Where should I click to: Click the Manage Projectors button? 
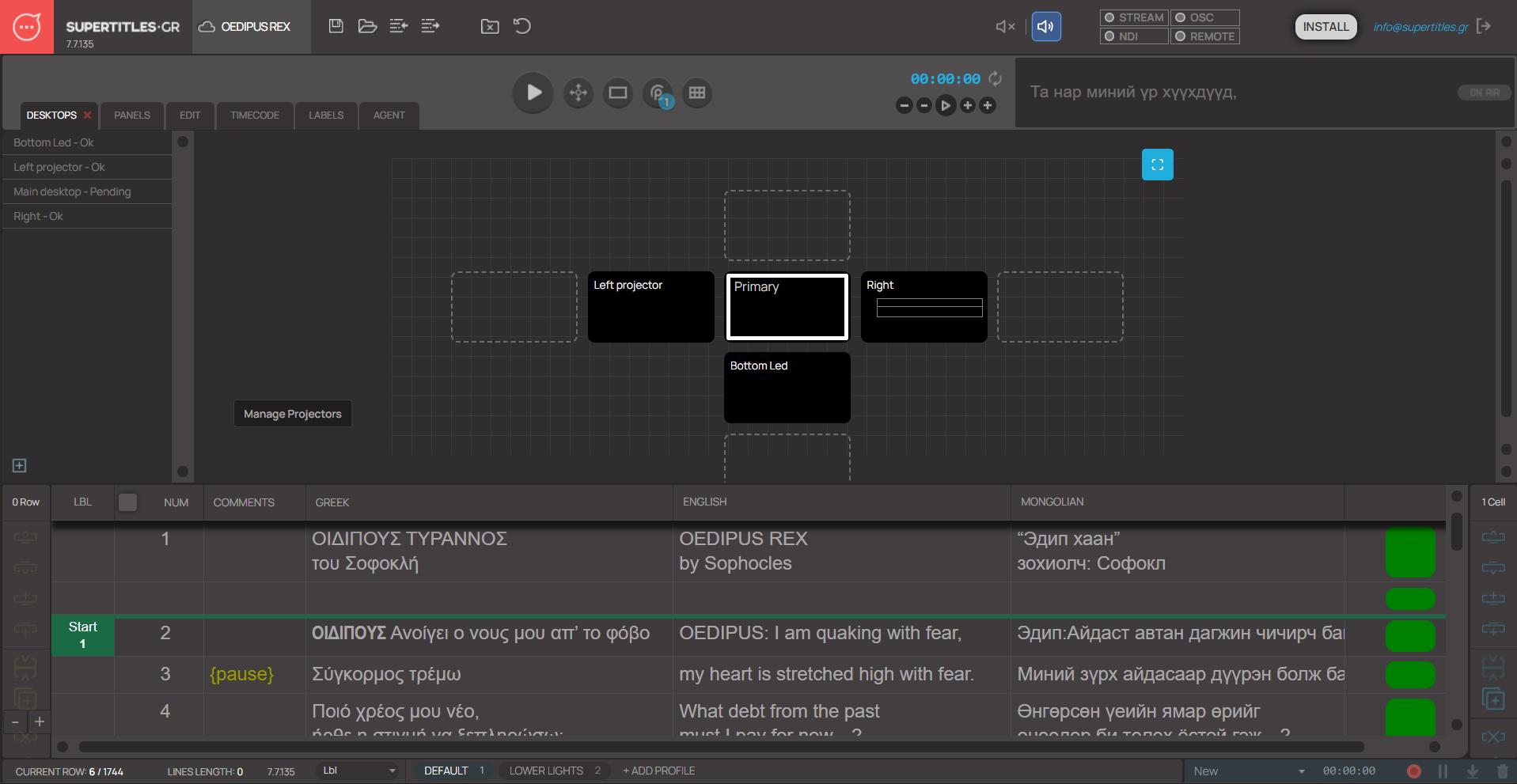(x=293, y=414)
